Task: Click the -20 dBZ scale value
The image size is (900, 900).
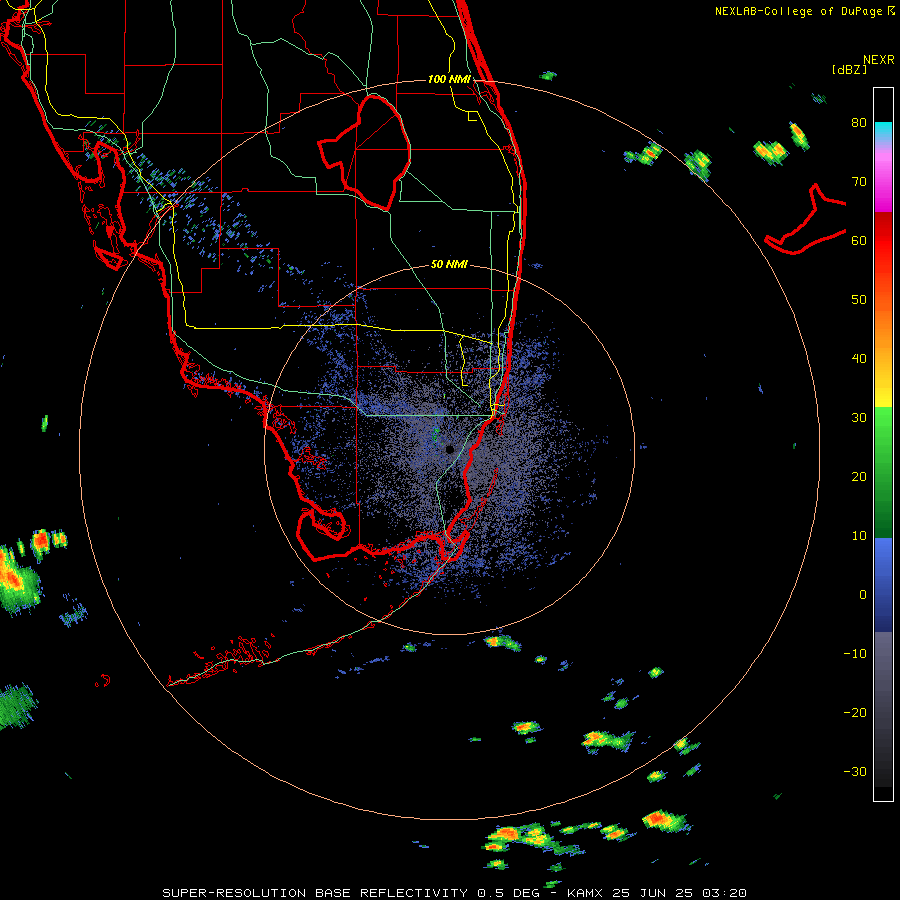Action: coord(855,713)
